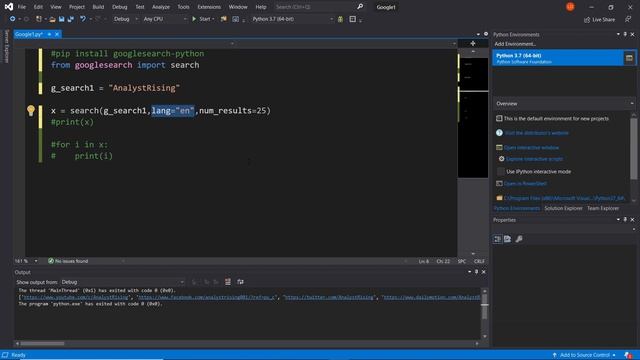Open the Properties panel options arrow
Viewport: 640px width, 360px height.
(x=618, y=220)
